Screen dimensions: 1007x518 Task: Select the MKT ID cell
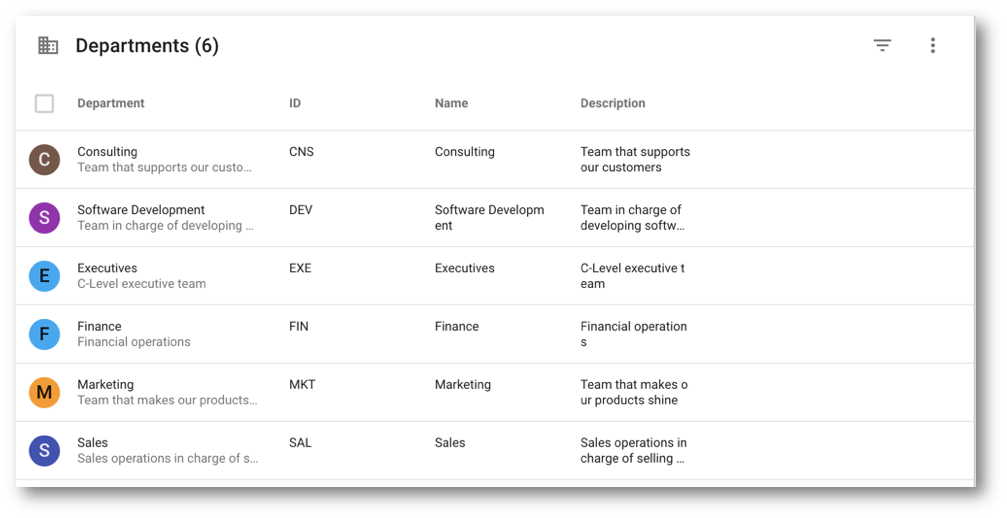[302, 384]
